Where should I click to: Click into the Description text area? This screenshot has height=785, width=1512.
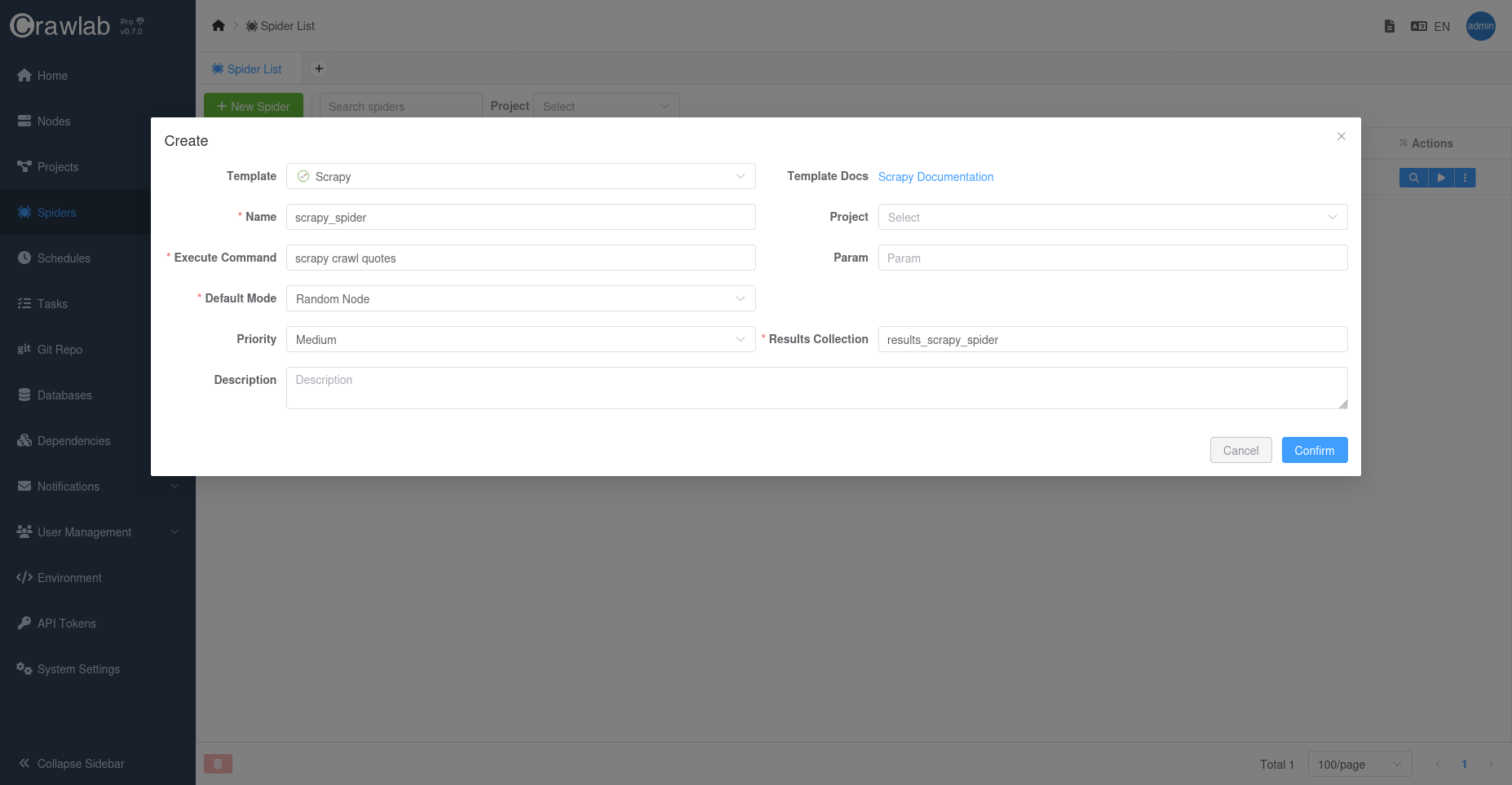(x=816, y=388)
